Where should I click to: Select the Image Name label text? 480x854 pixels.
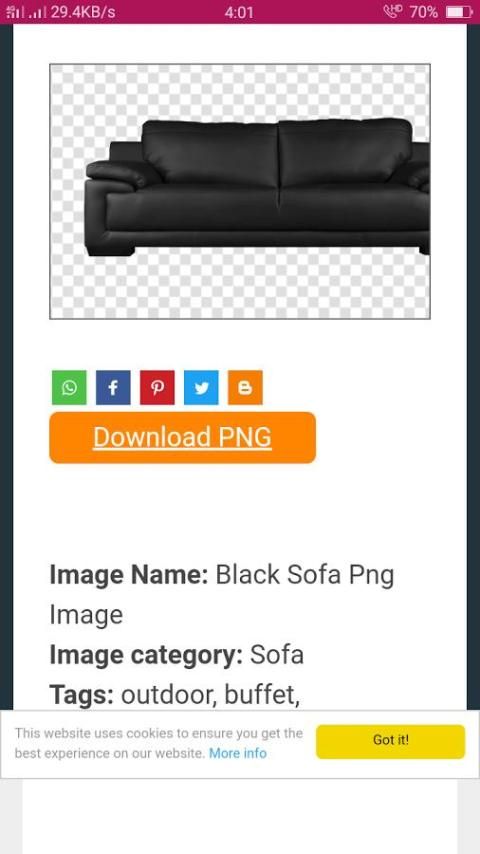(x=129, y=575)
